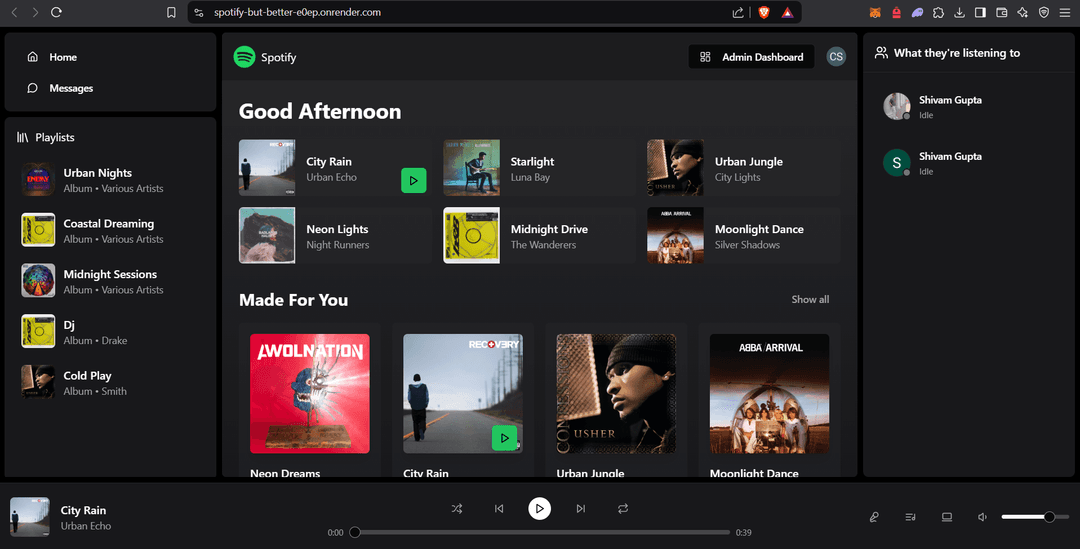Open the browser sidebar panel icon

coord(980,12)
